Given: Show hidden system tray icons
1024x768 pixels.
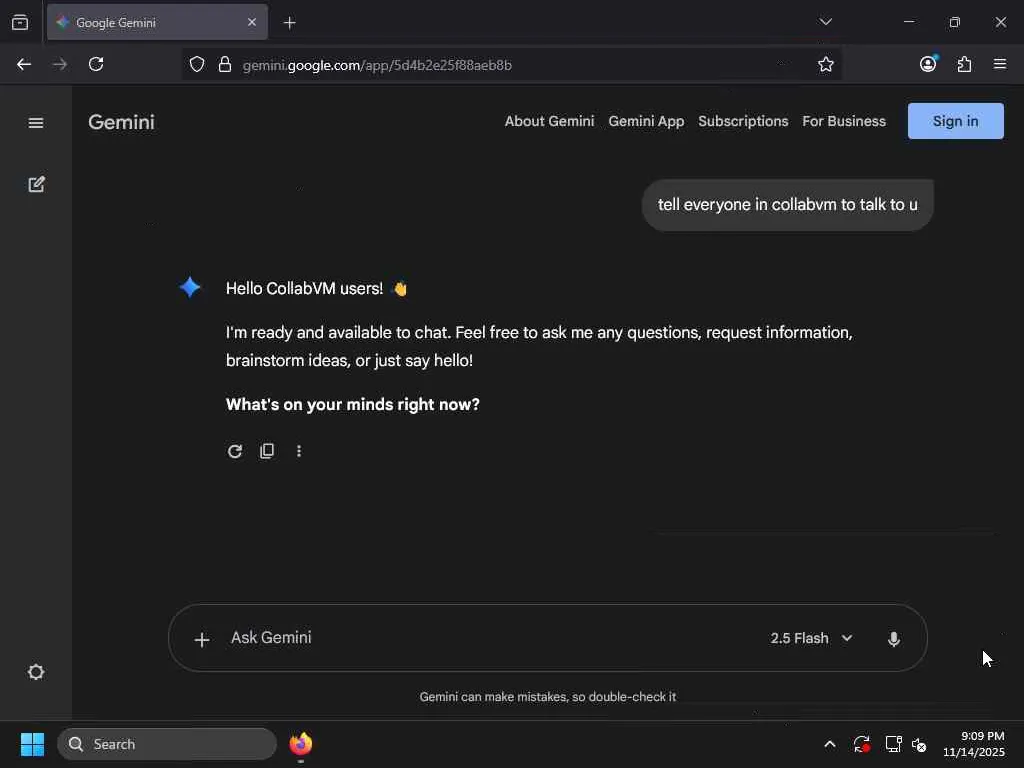Looking at the screenshot, I should [829, 744].
